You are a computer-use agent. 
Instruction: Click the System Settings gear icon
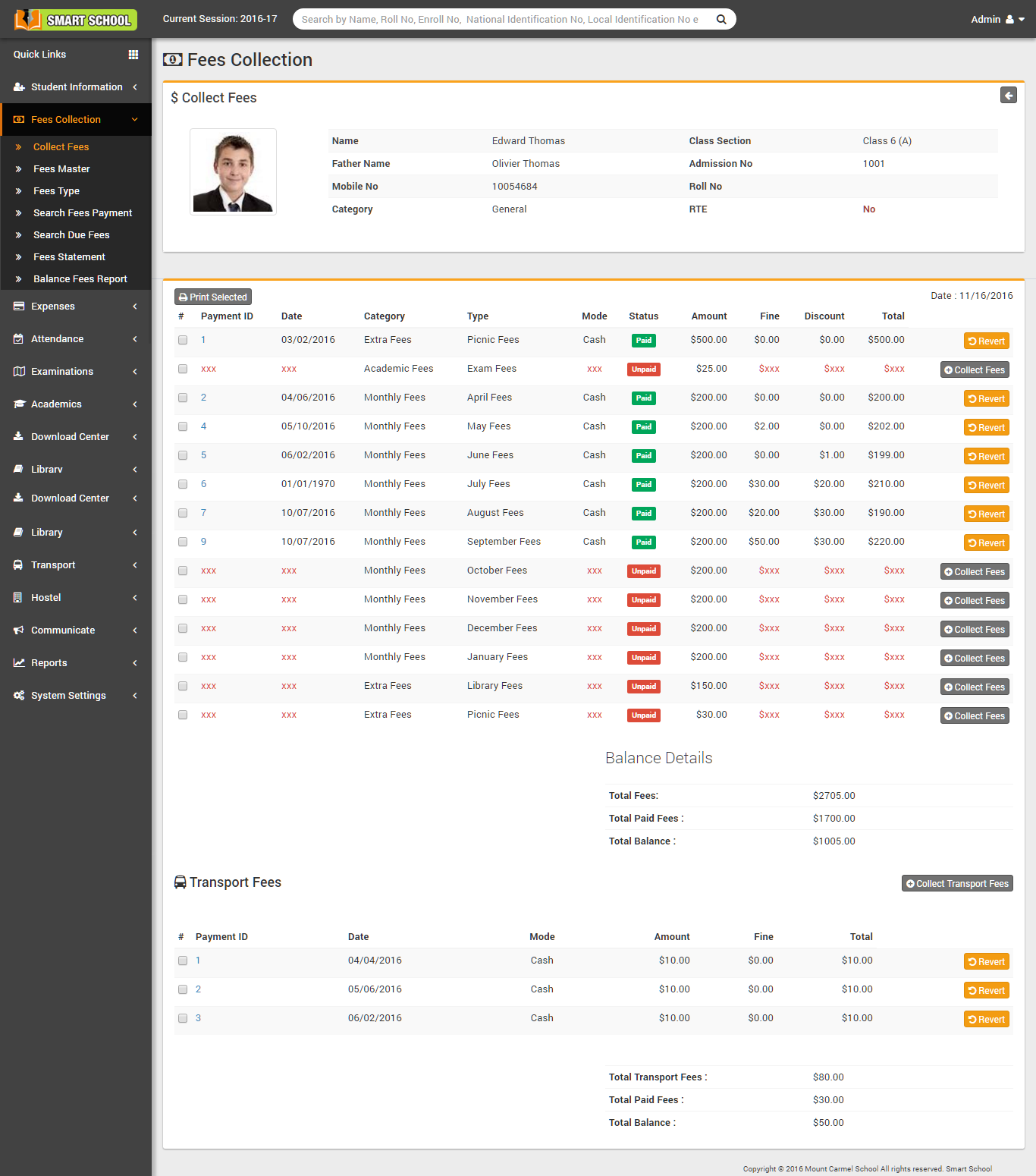coord(17,695)
